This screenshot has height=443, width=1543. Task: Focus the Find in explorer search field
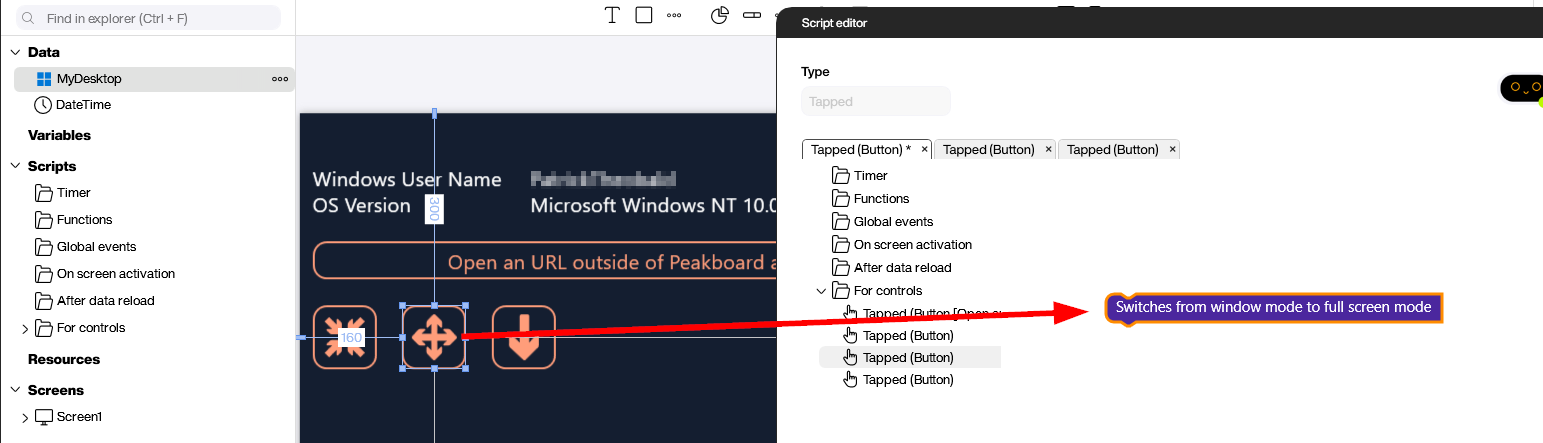(x=146, y=18)
